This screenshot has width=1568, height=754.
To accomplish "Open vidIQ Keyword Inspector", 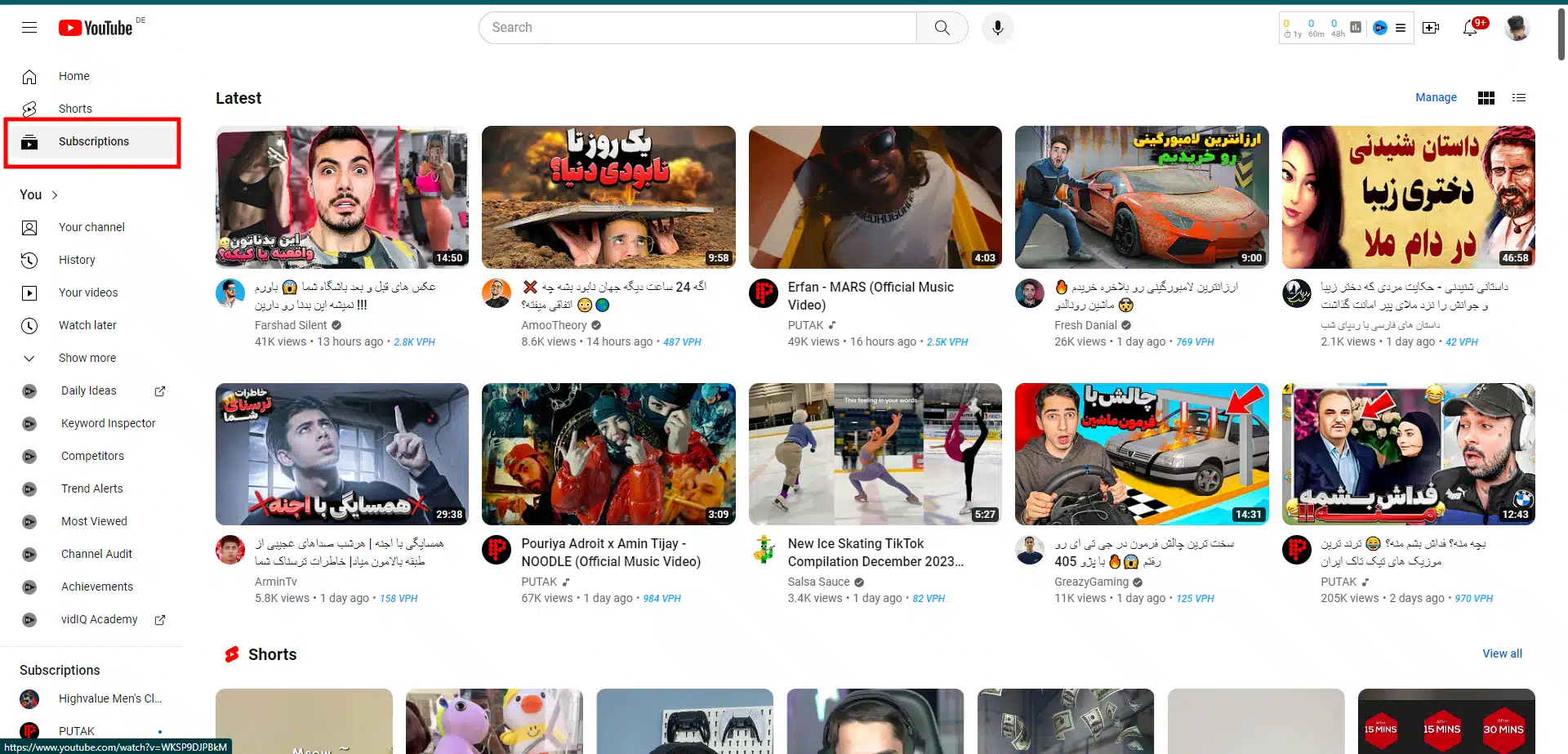I will [108, 423].
